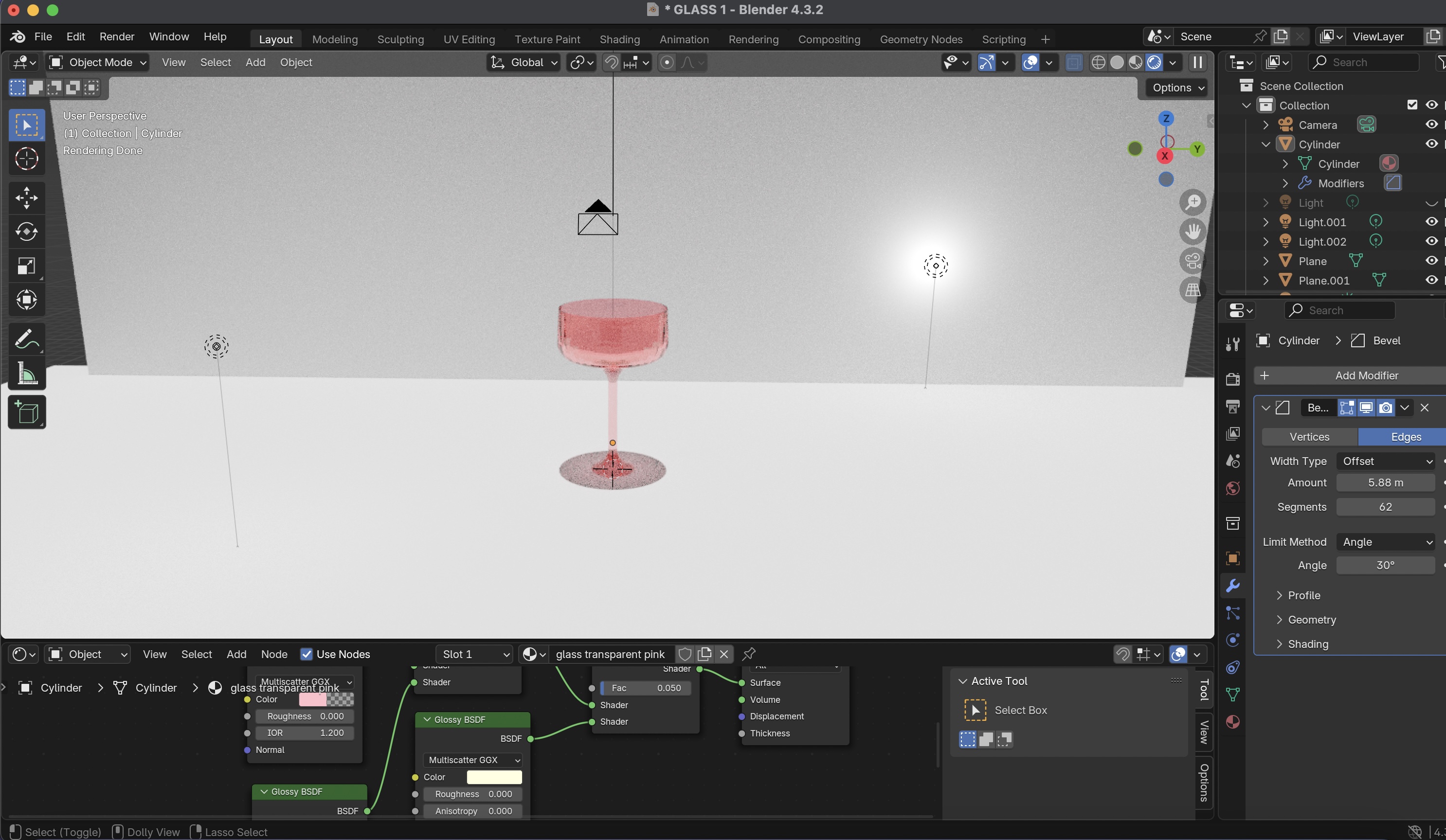
Task: Select the Scale tool
Action: pos(26,266)
